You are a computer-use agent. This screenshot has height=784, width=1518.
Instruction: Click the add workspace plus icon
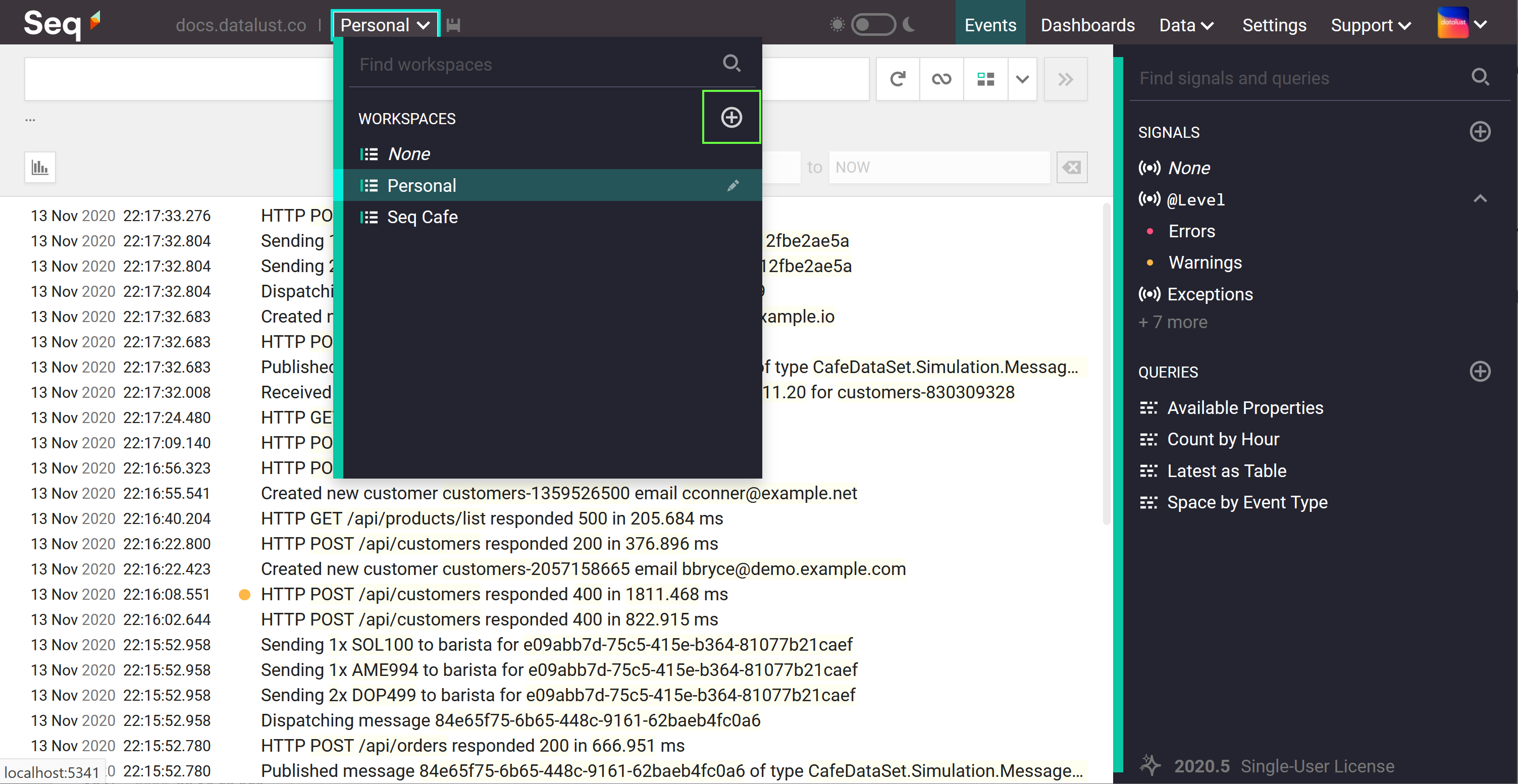coord(730,117)
